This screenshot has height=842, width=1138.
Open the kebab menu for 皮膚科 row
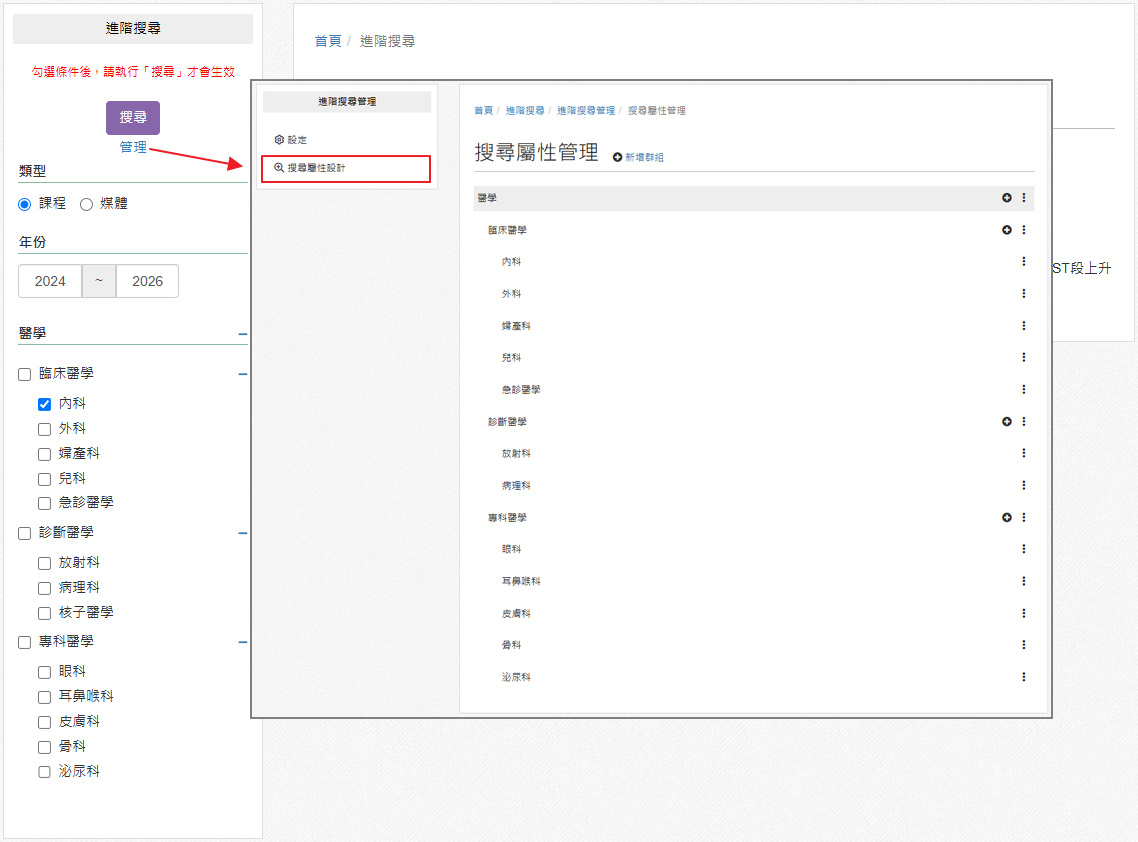coord(1024,613)
